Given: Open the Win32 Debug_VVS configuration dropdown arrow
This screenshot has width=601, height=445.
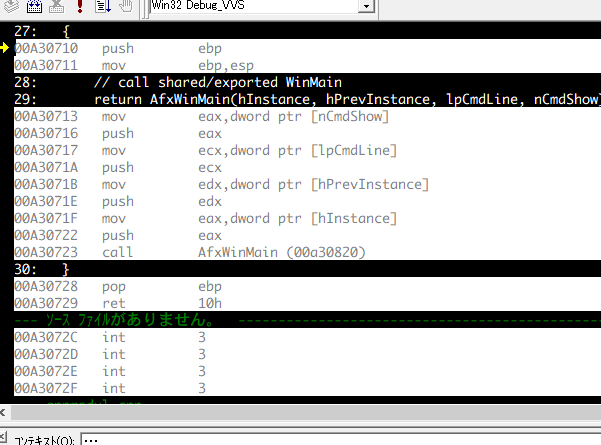Looking at the screenshot, I should click(366, 6).
